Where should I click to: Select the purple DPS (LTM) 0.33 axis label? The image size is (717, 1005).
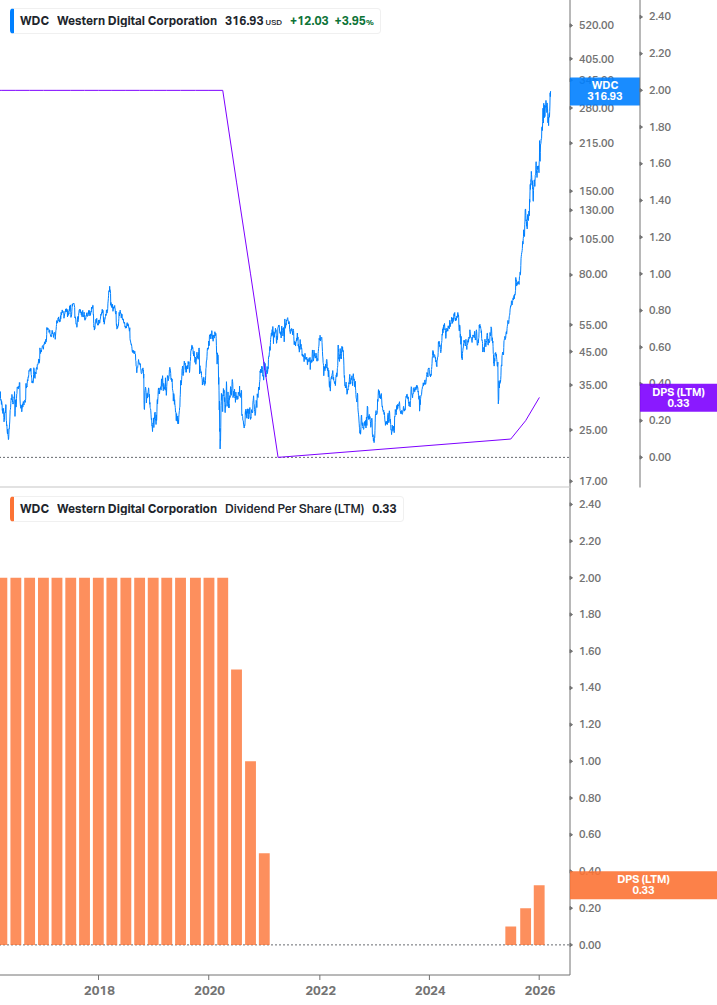pos(678,397)
